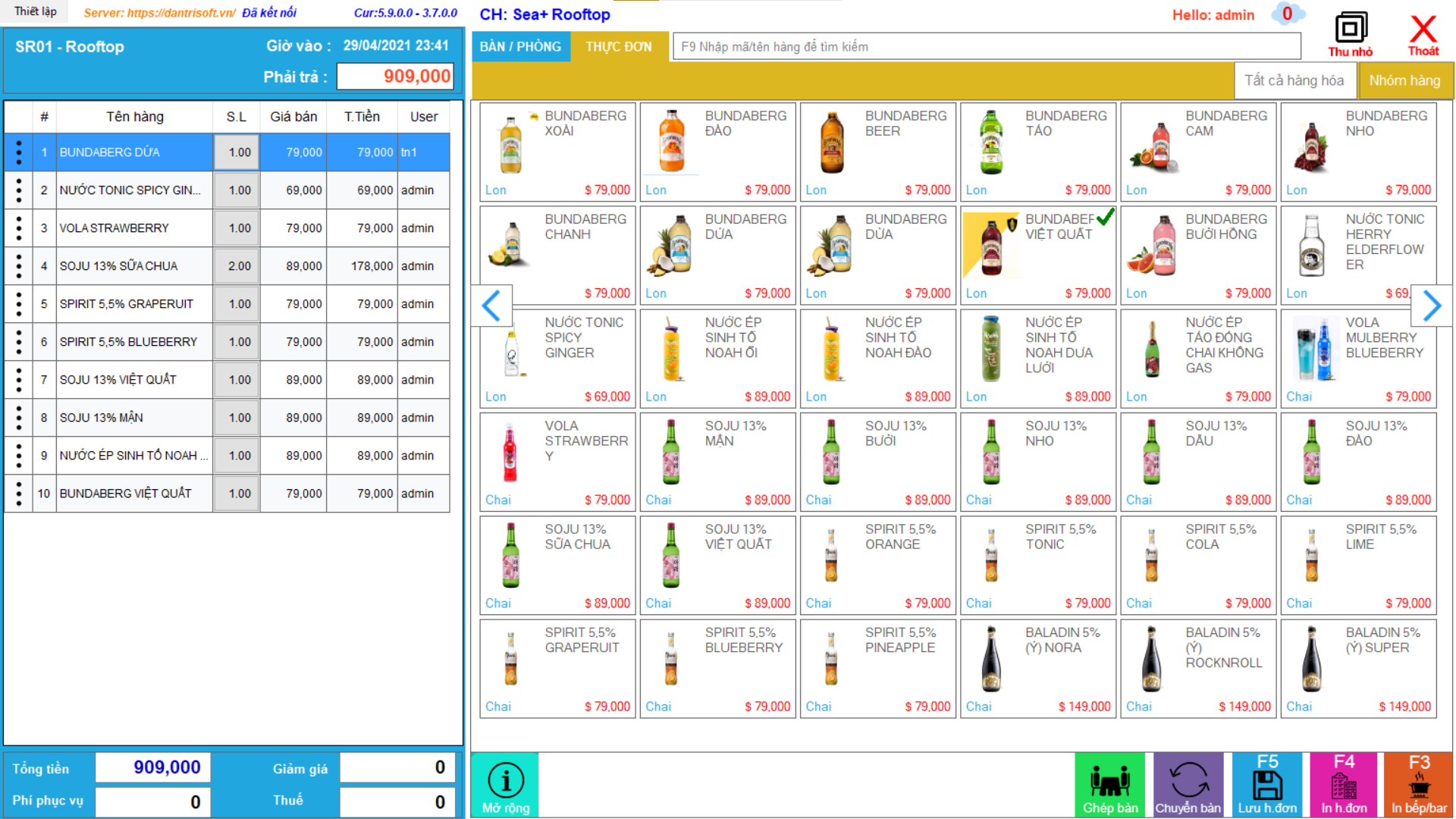1456x819 pixels.
Task: Open row menu for NƯỚC ÉP SINH TỐ NOAH line
Action: click(19, 456)
